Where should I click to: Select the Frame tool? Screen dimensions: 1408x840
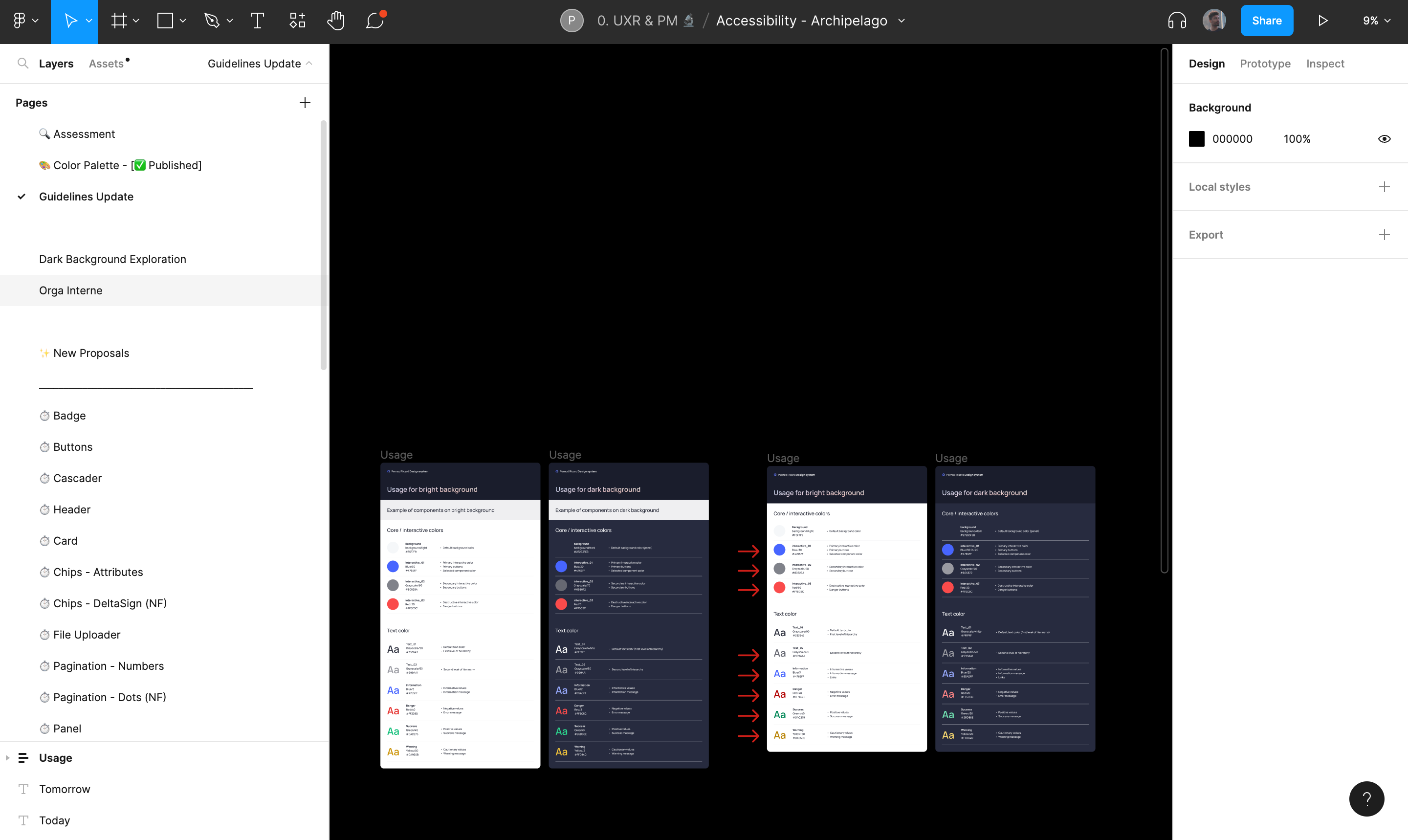tap(119, 21)
